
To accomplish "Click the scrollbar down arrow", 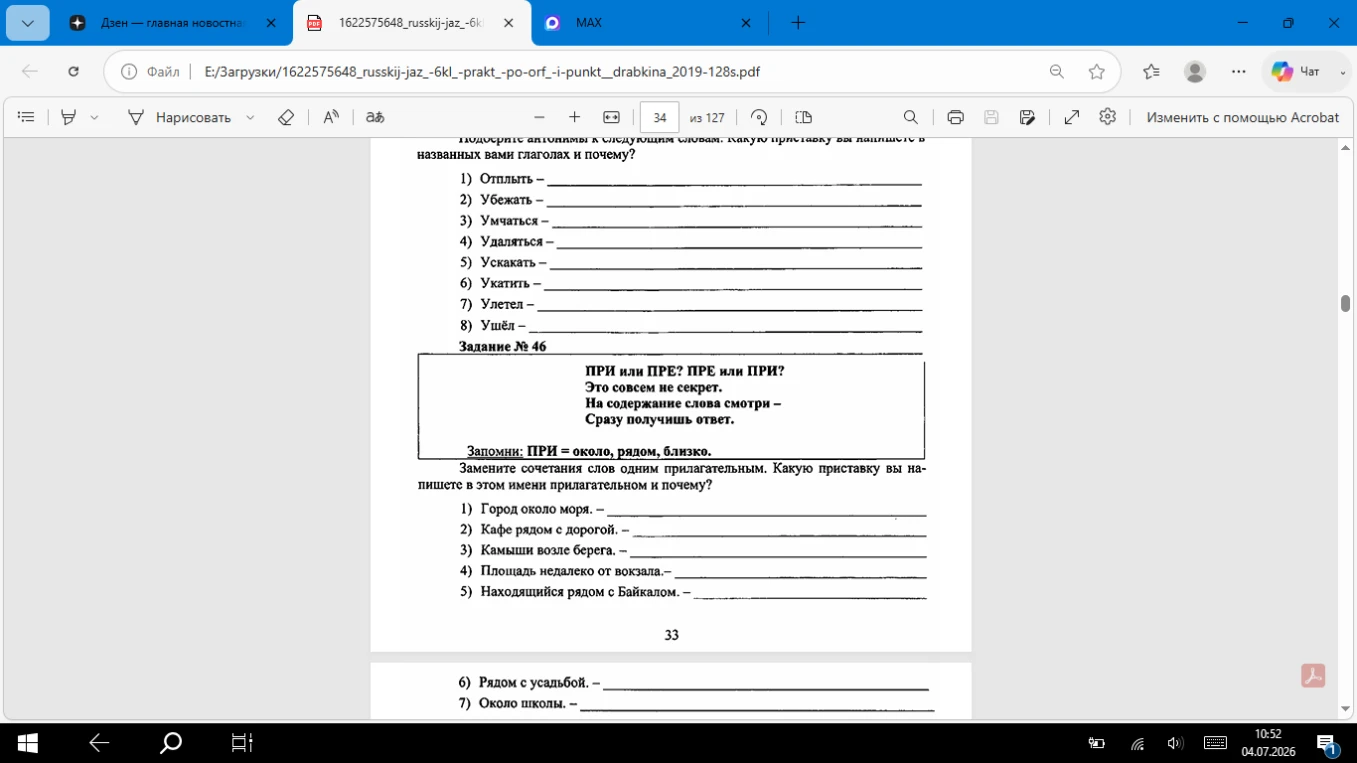I will pyautogui.click(x=1346, y=709).
